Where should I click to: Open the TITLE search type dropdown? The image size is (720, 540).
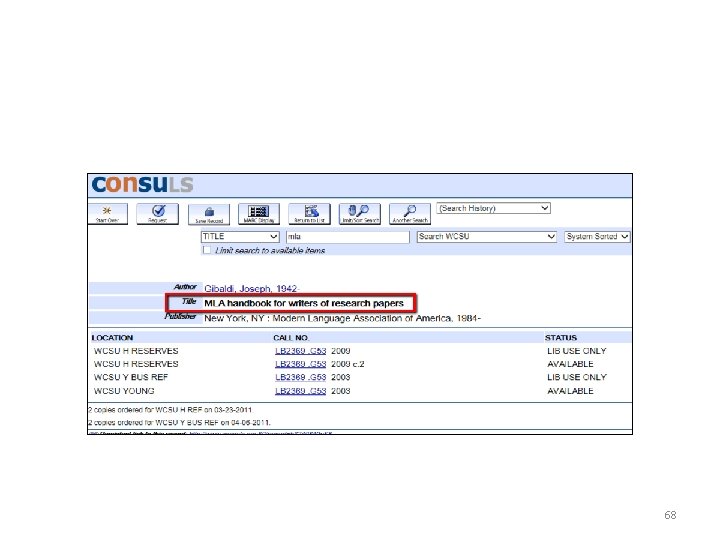click(240, 237)
